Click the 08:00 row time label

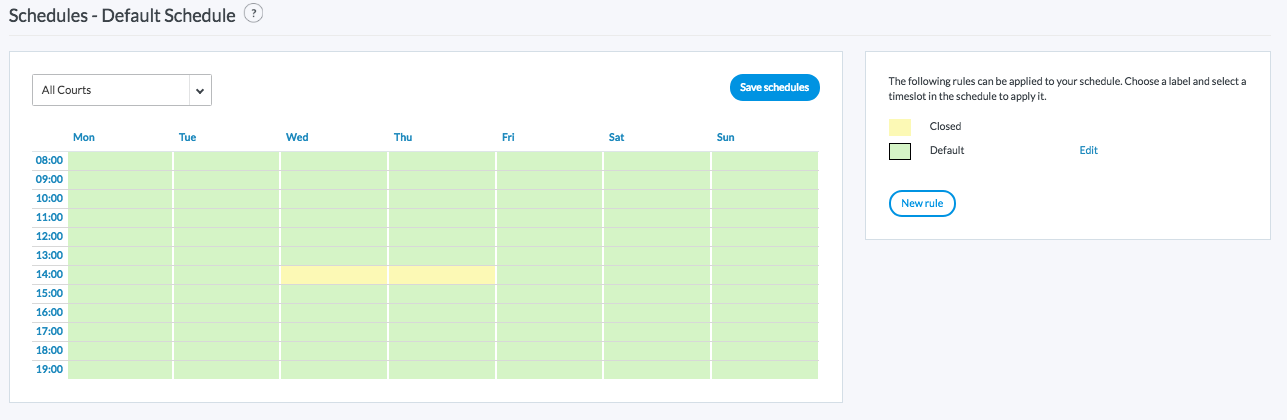pyautogui.click(x=50, y=160)
